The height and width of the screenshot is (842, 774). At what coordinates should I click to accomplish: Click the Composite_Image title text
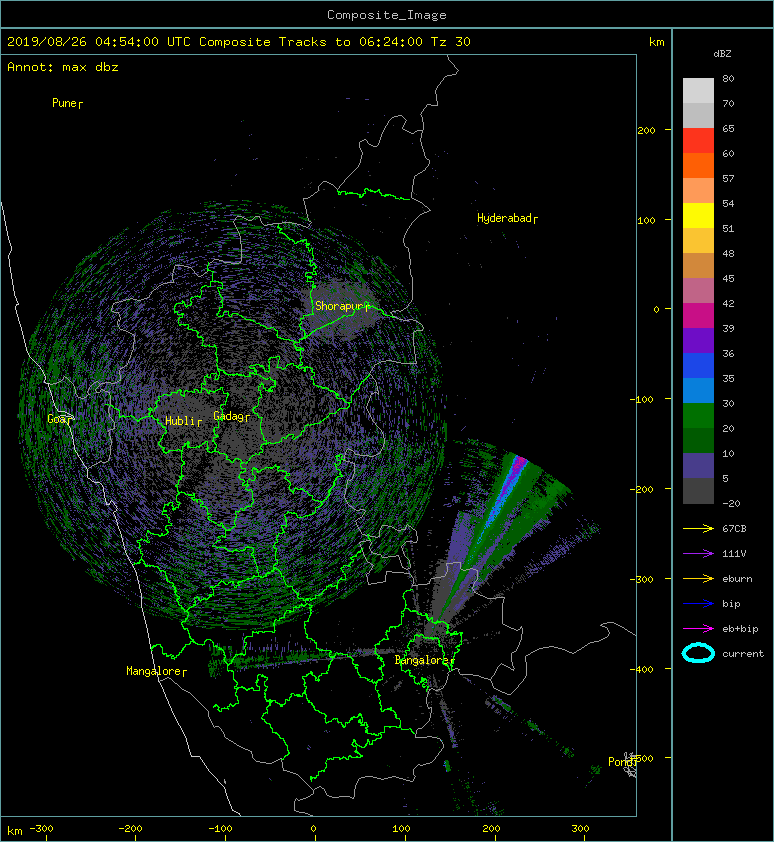click(x=387, y=15)
